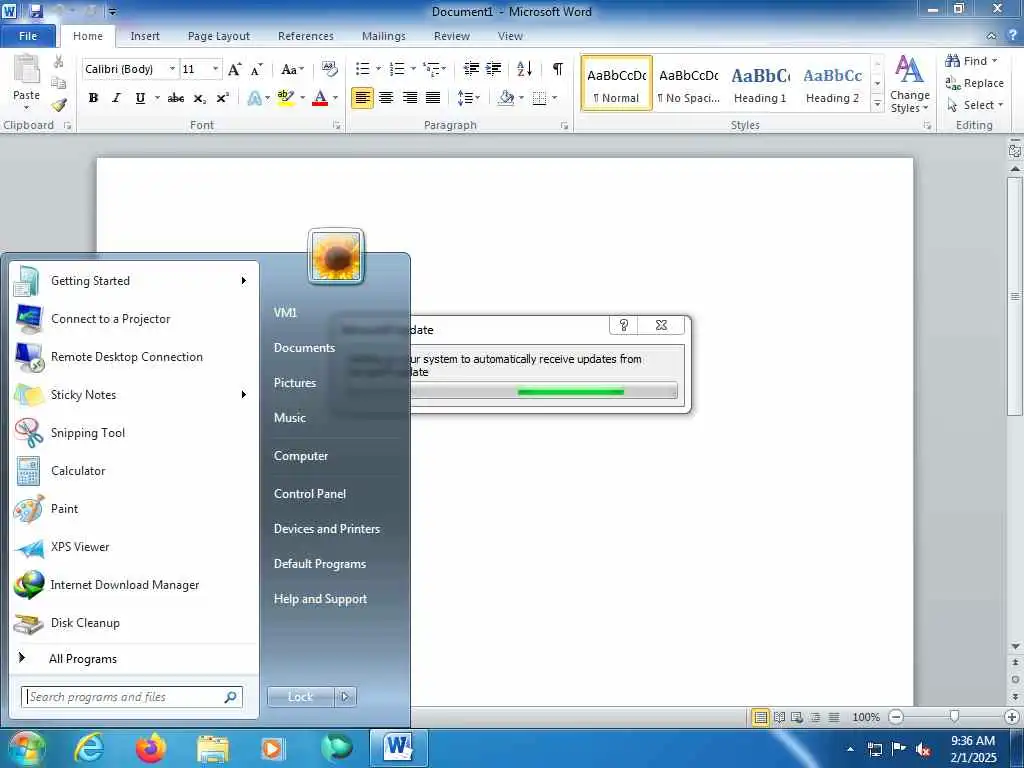Open the File tab
Image resolution: width=1024 pixels, height=768 pixels.
click(x=28, y=36)
